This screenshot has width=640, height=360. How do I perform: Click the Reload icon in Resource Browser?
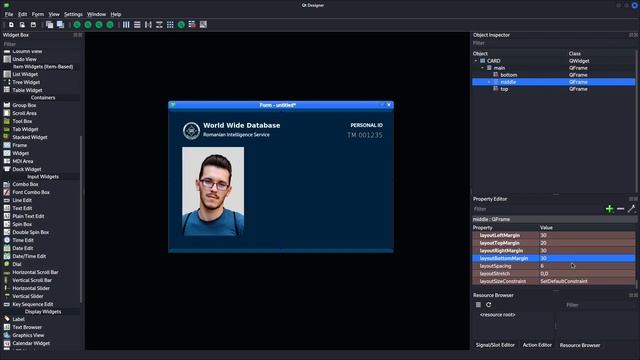coord(489,304)
